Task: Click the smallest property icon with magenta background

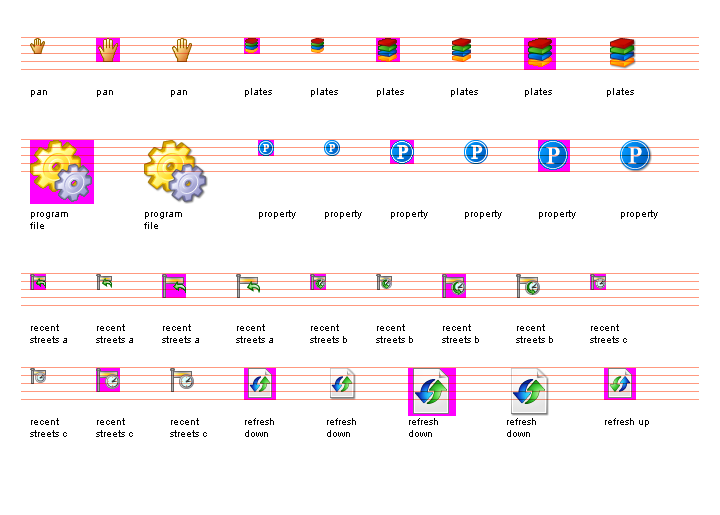Action: click(x=266, y=148)
